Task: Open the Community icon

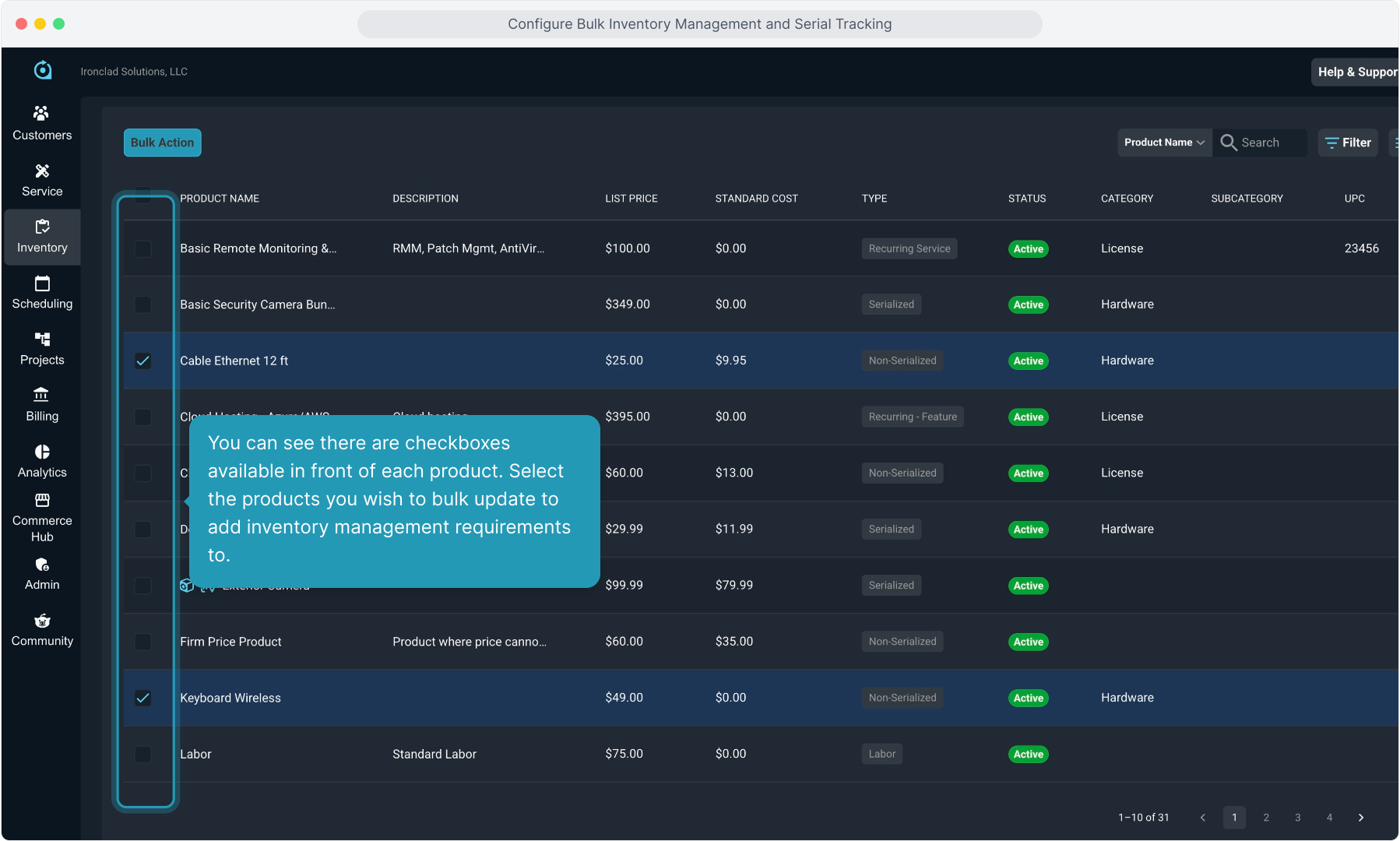Action: coord(42,621)
